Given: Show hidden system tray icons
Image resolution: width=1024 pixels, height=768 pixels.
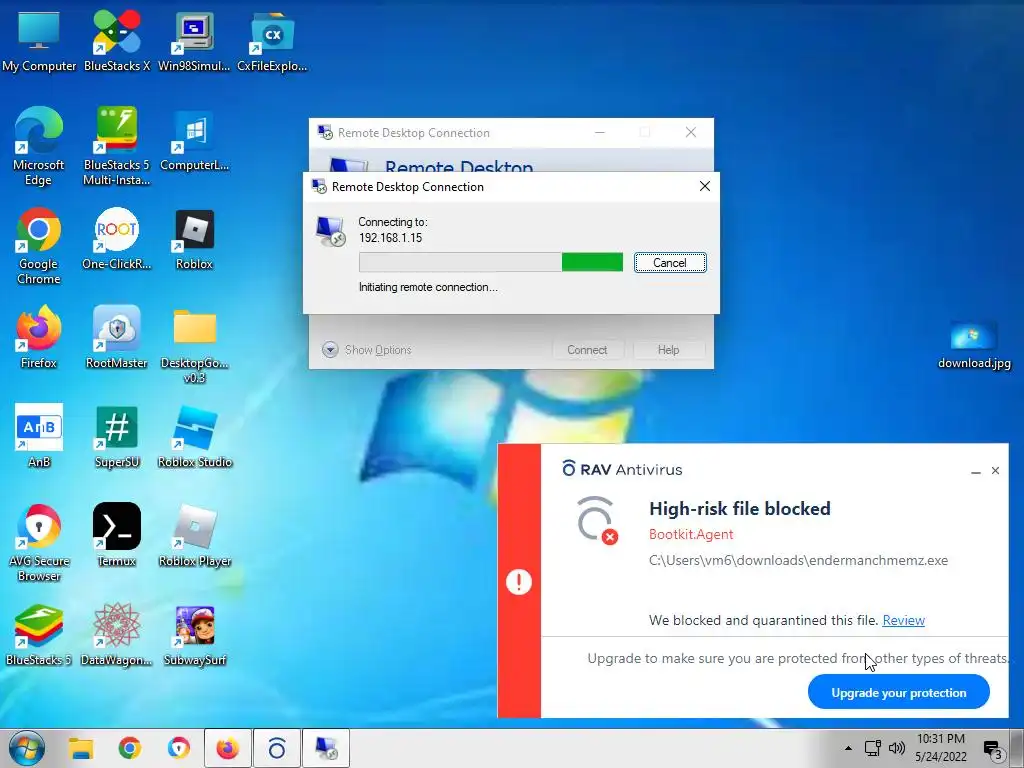Looking at the screenshot, I should 848,748.
